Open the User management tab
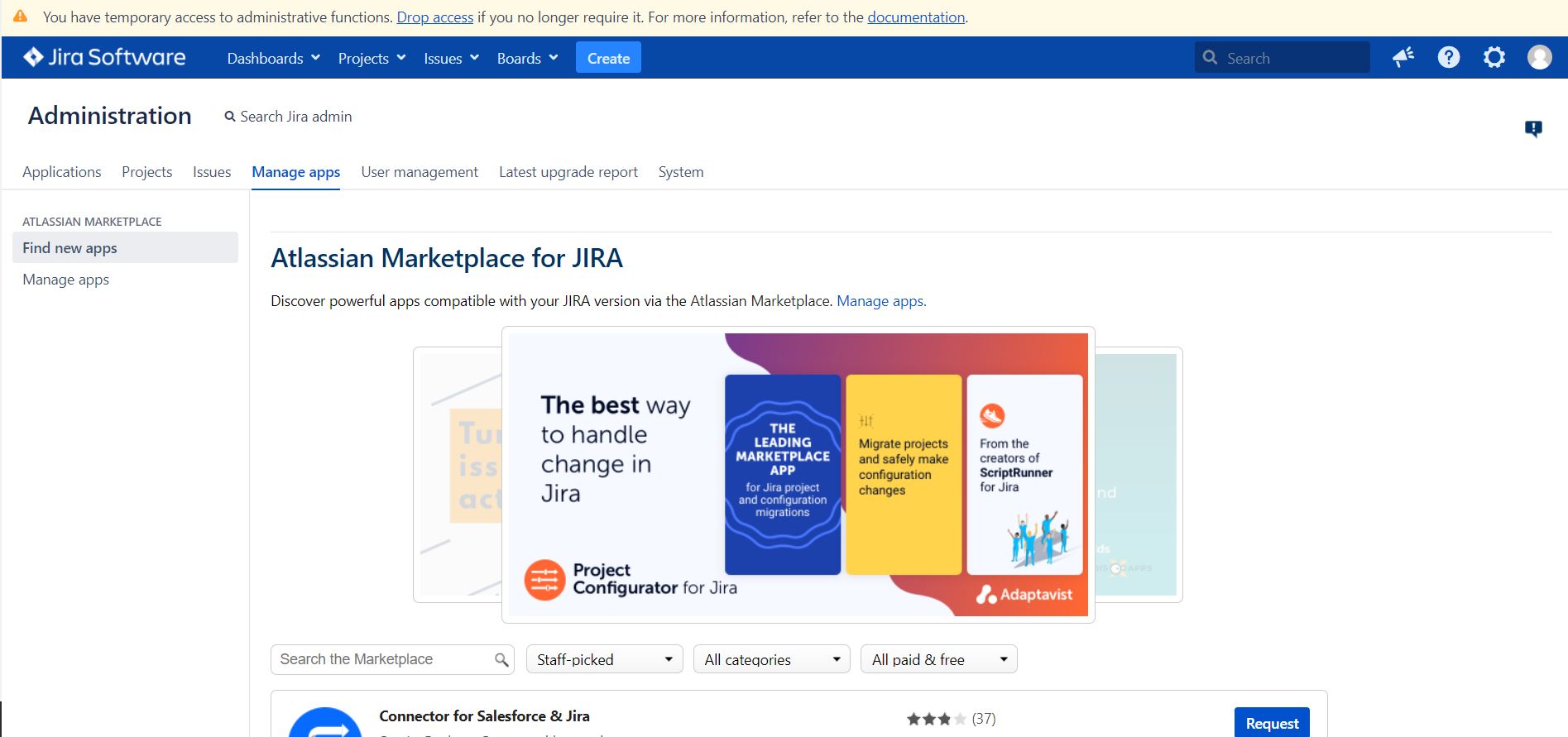 point(420,172)
